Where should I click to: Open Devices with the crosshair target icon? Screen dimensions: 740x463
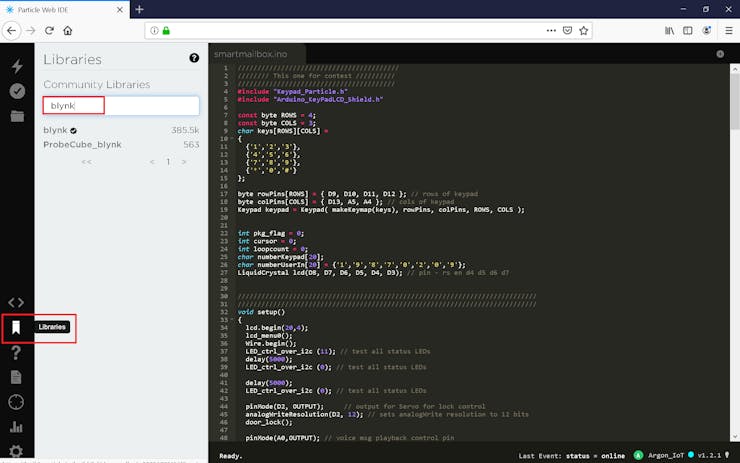16,402
